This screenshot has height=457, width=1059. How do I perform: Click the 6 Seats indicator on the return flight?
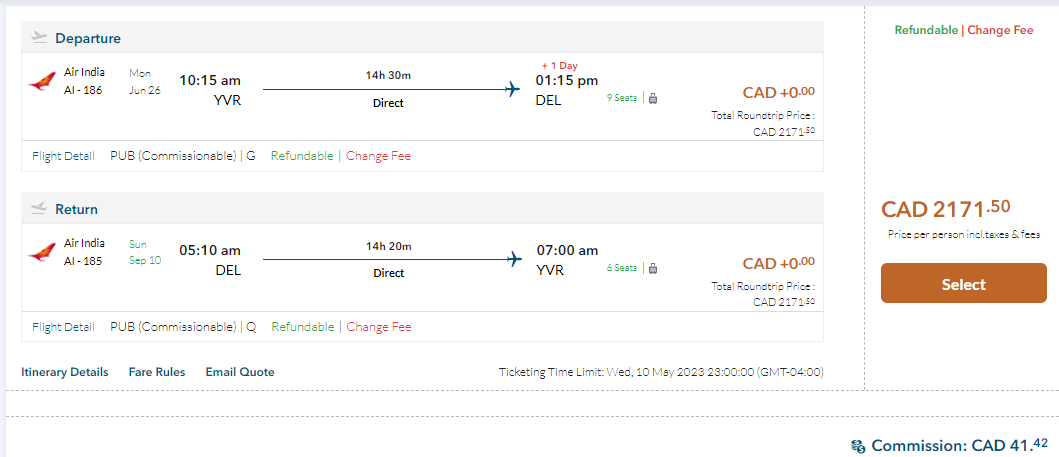[x=622, y=268]
